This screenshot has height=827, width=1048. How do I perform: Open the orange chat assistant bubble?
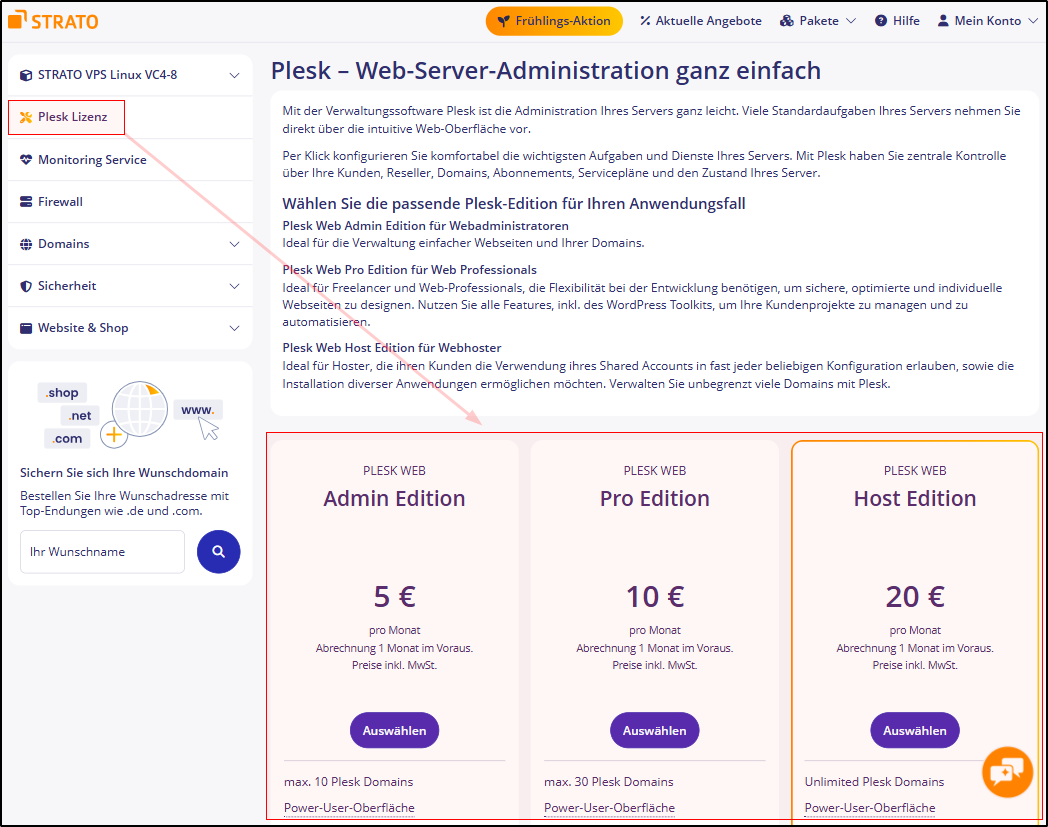pyautogui.click(x=1007, y=772)
